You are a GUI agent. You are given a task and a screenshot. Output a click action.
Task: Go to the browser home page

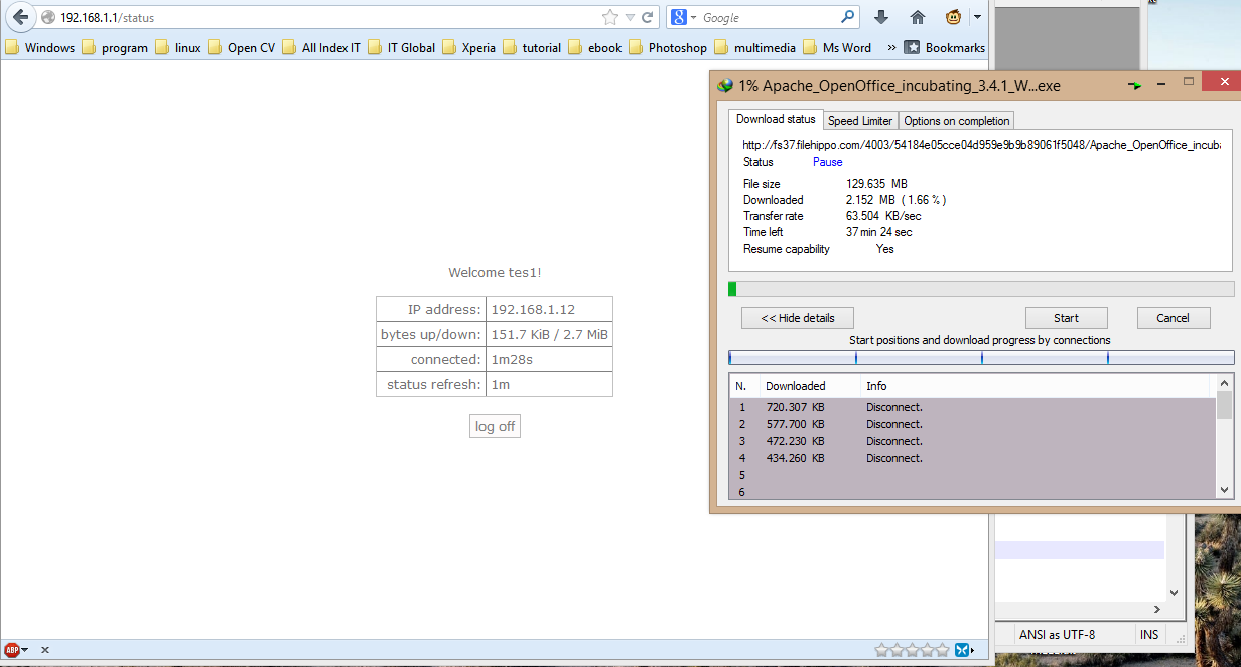918,17
